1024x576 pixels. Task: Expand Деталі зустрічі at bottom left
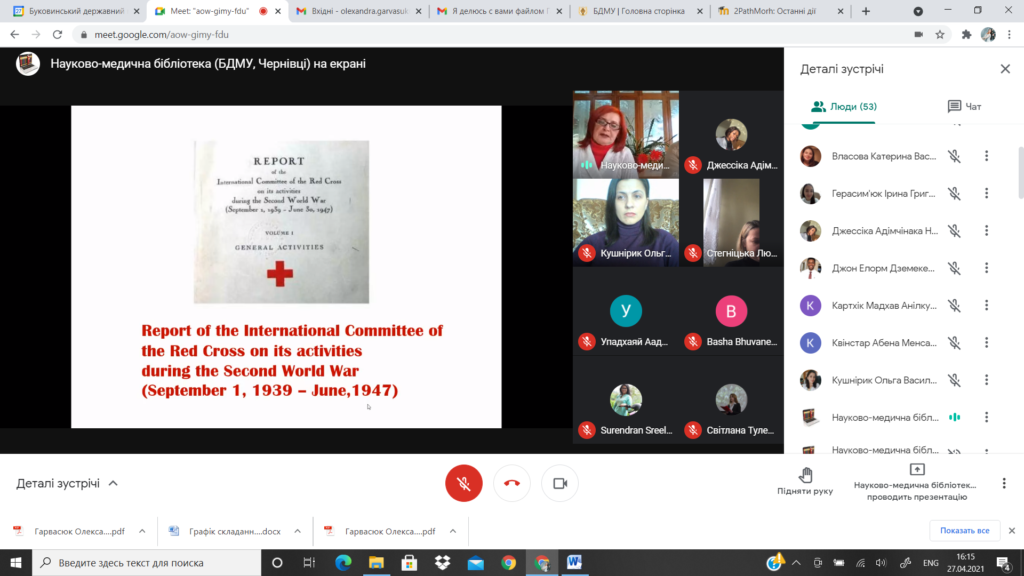coord(67,483)
